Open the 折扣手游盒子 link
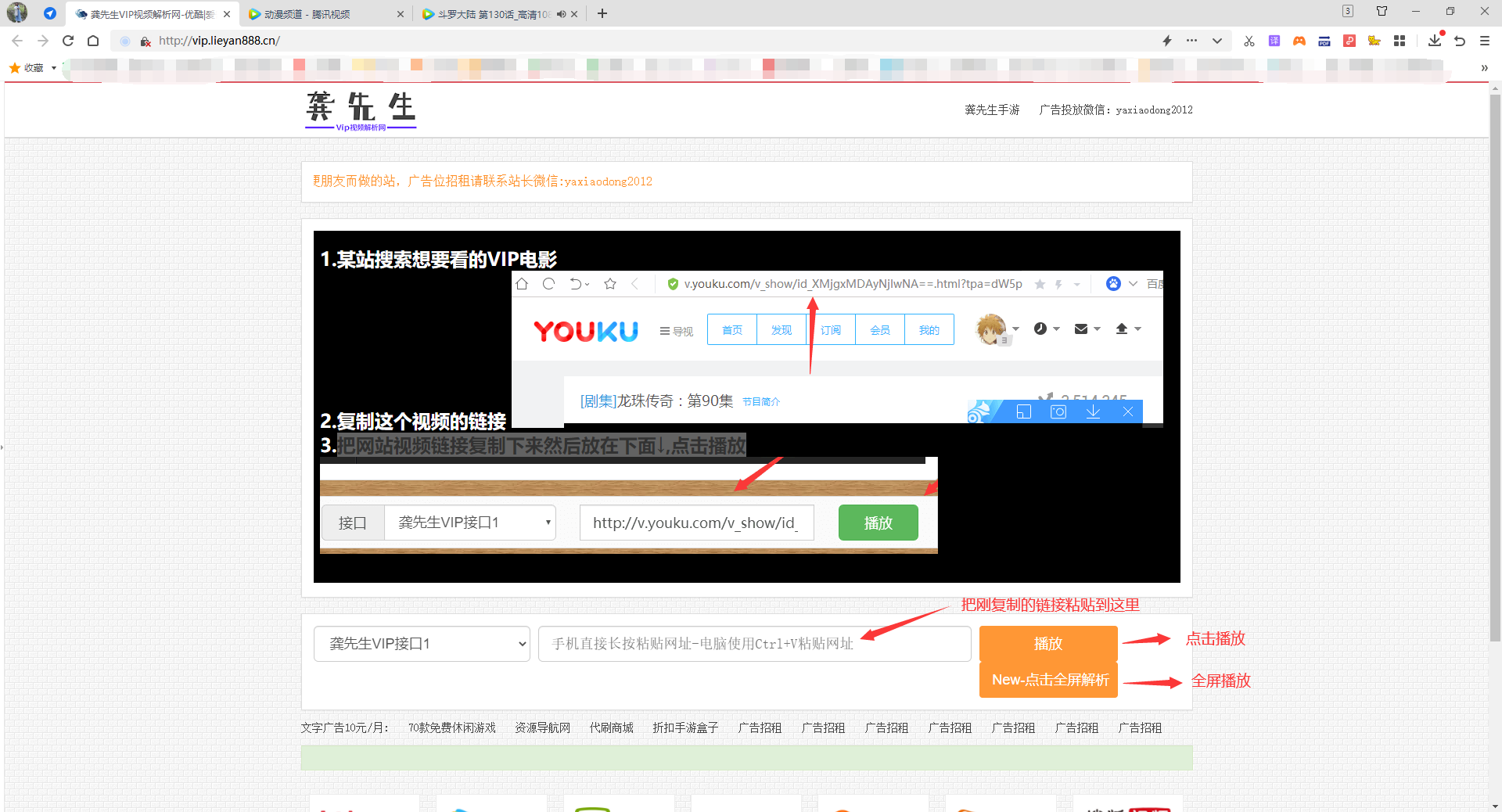The image size is (1502, 812). pos(685,728)
